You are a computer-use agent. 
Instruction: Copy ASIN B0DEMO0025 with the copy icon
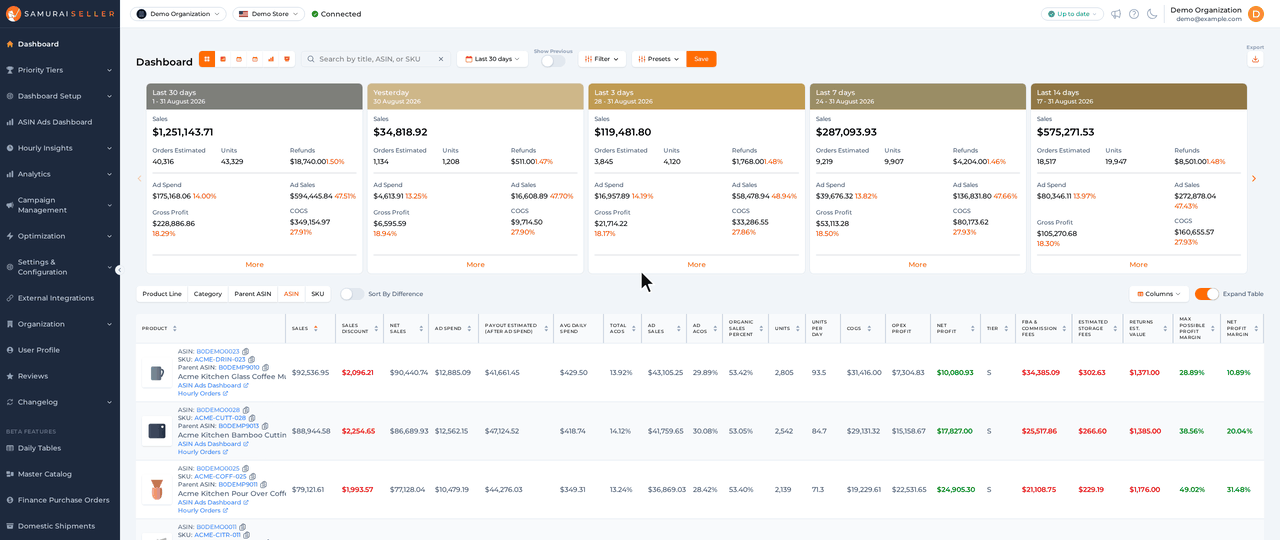pyautogui.click(x=246, y=468)
